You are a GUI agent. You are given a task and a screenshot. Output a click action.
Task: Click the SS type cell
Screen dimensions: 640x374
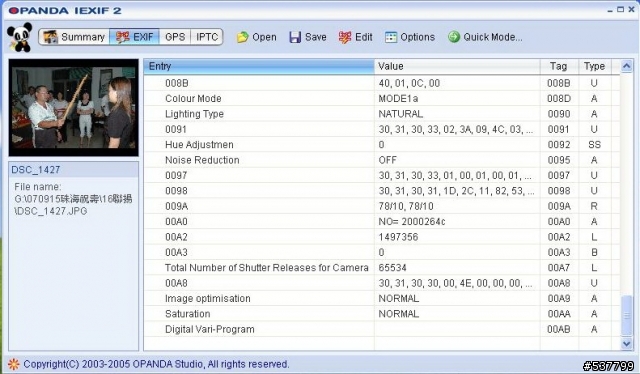[x=594, y=145]
